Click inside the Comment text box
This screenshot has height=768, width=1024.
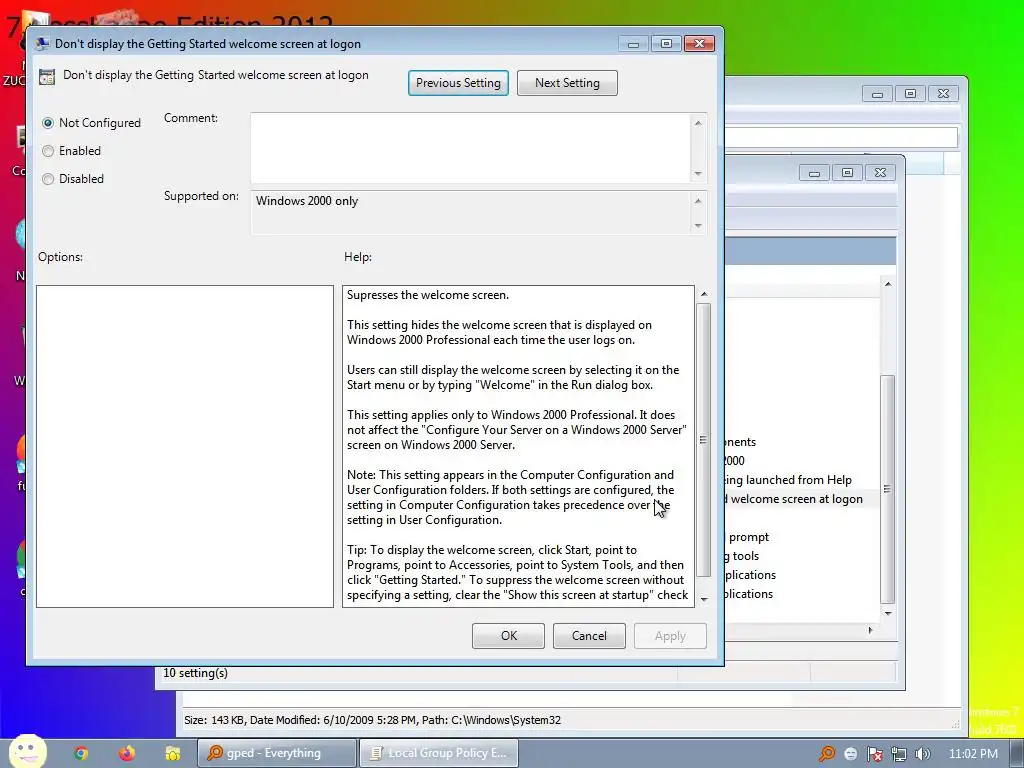click(470, 148)
